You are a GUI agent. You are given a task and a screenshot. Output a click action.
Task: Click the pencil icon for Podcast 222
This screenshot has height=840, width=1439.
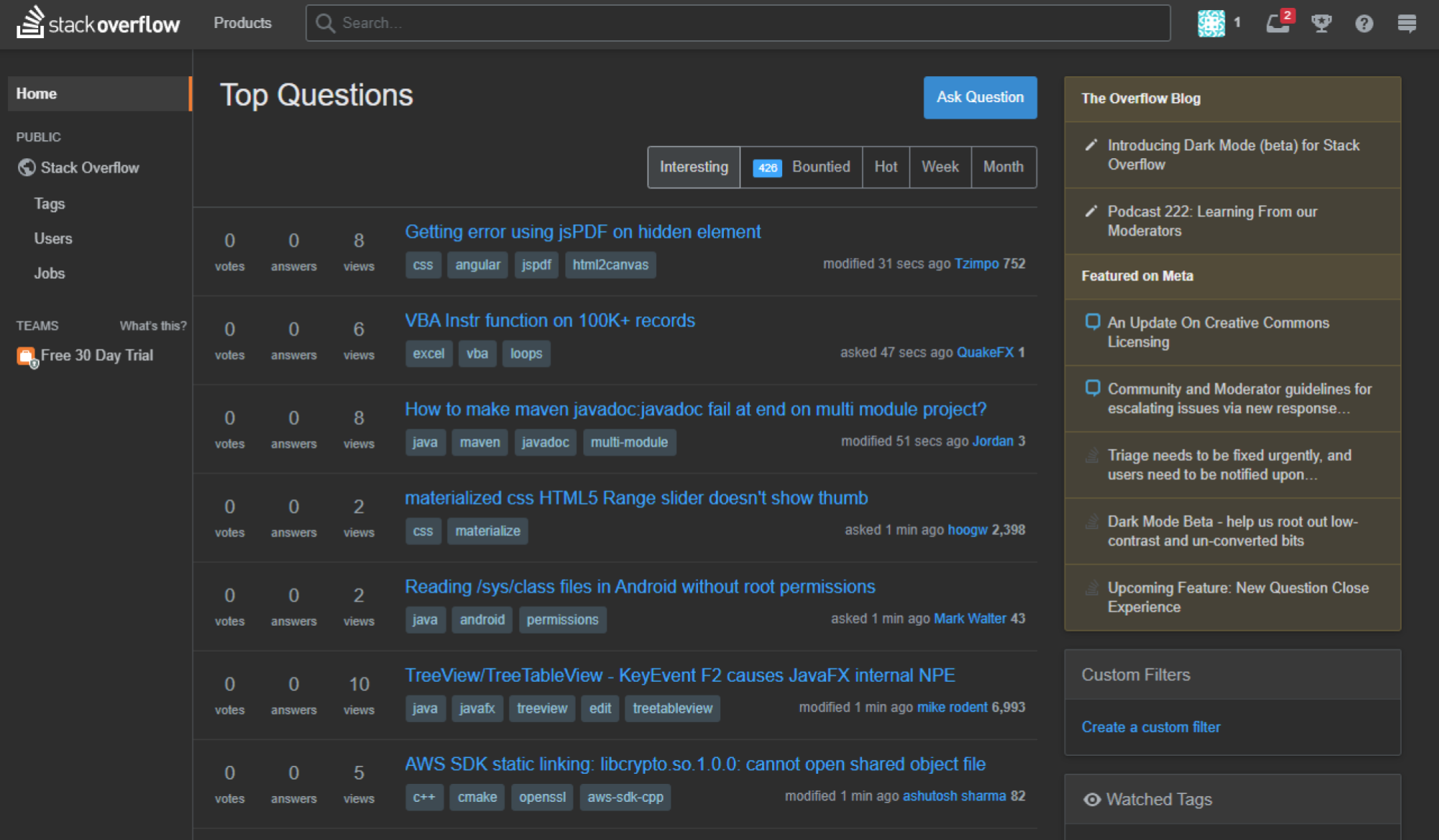pyautogui.click(x=1091, y=211)
